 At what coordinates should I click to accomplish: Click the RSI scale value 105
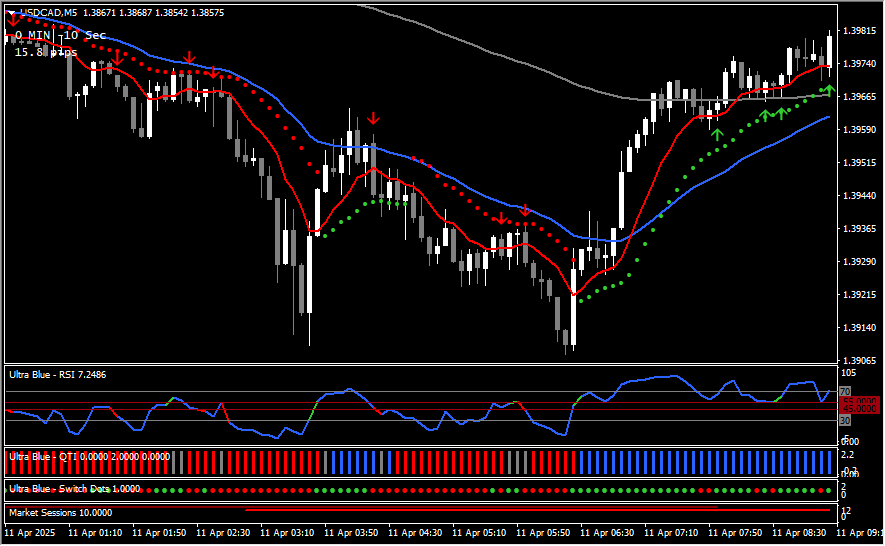pyautogui.click(x=847, y=373)
